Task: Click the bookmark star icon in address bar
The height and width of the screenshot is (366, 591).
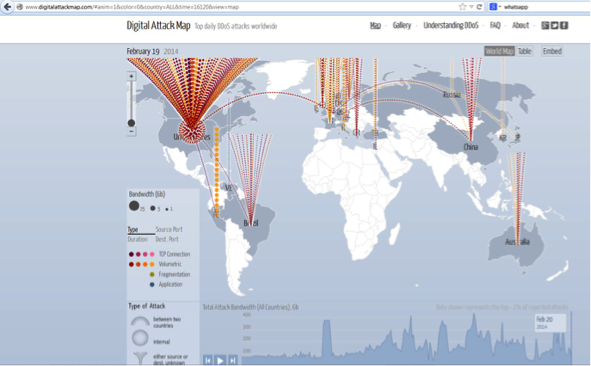Action: pyautogui.click(x=462, y=7)
